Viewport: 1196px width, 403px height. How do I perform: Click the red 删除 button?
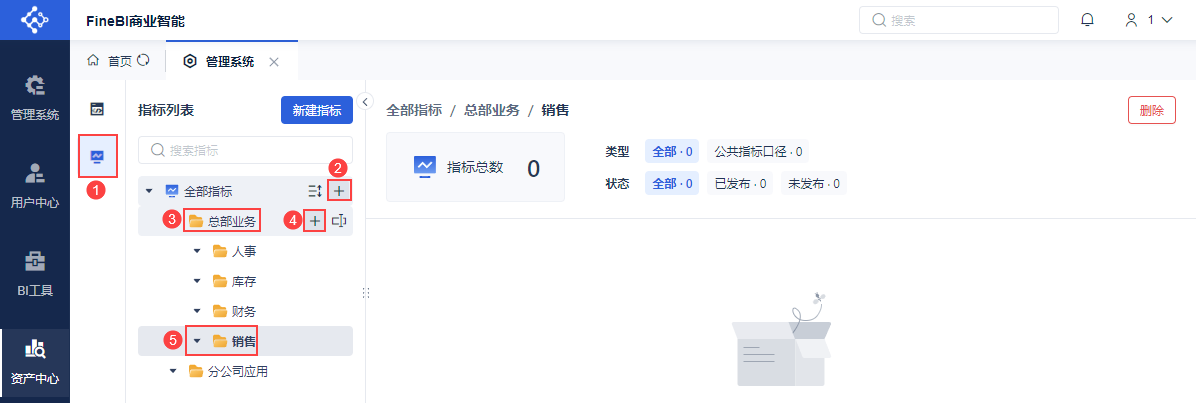pyautogui.click(x=1152, y=110)
